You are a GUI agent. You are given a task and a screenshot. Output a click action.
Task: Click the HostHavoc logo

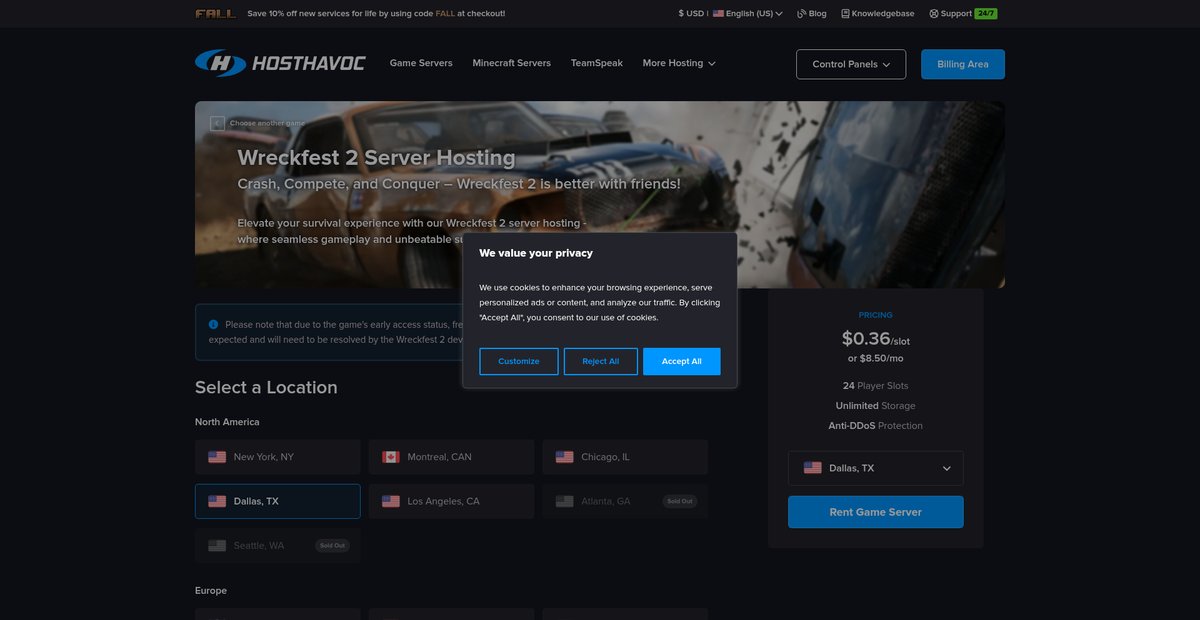[x=280, y=63]
